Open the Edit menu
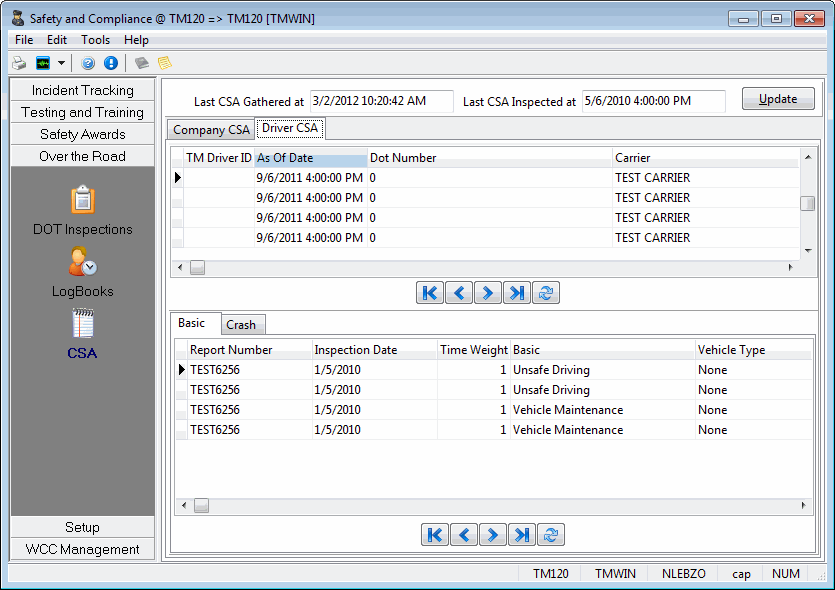835x590 pixels. [x=56, y=40]
